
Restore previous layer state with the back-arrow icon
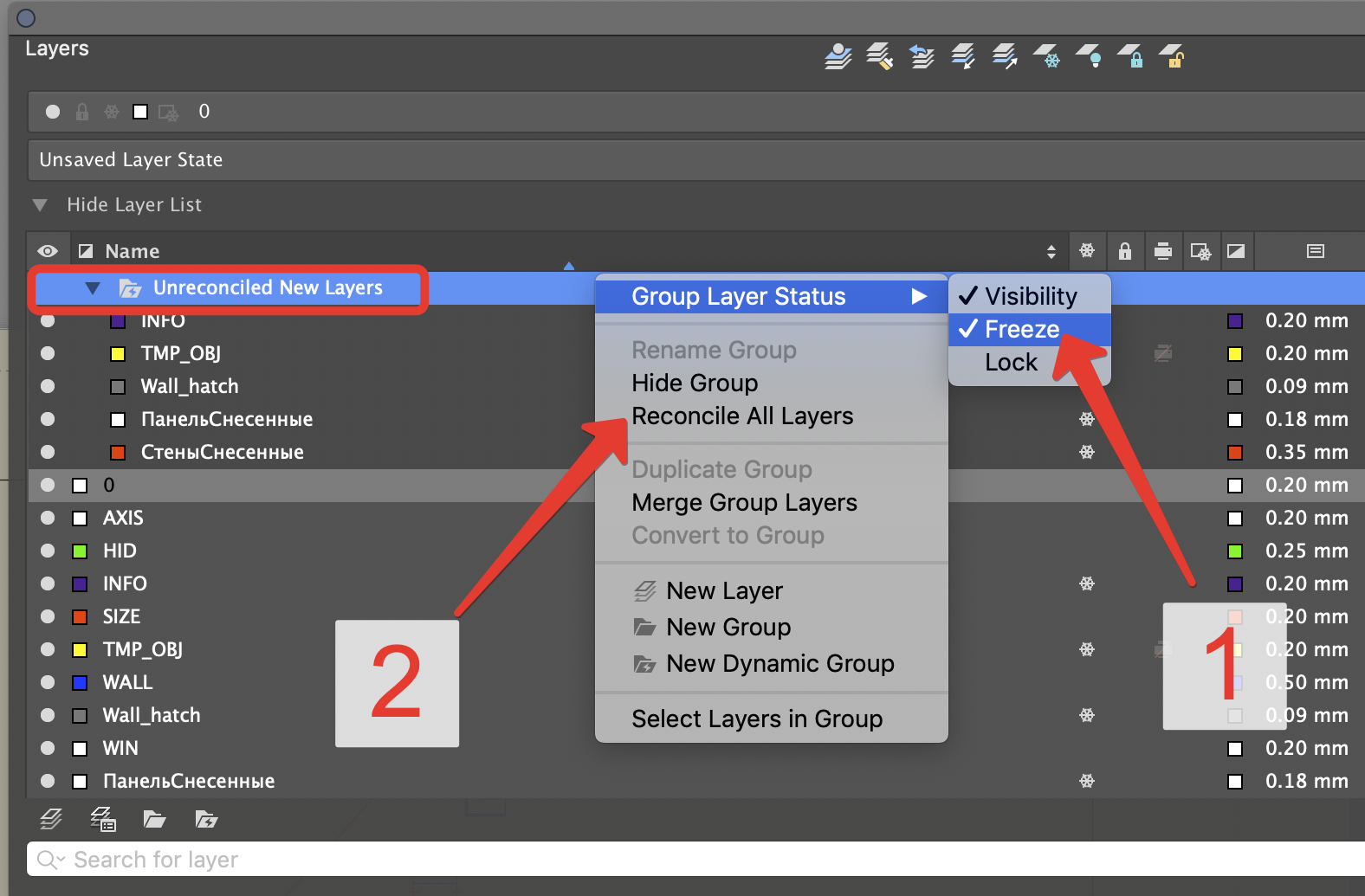(x=922, y=57)
